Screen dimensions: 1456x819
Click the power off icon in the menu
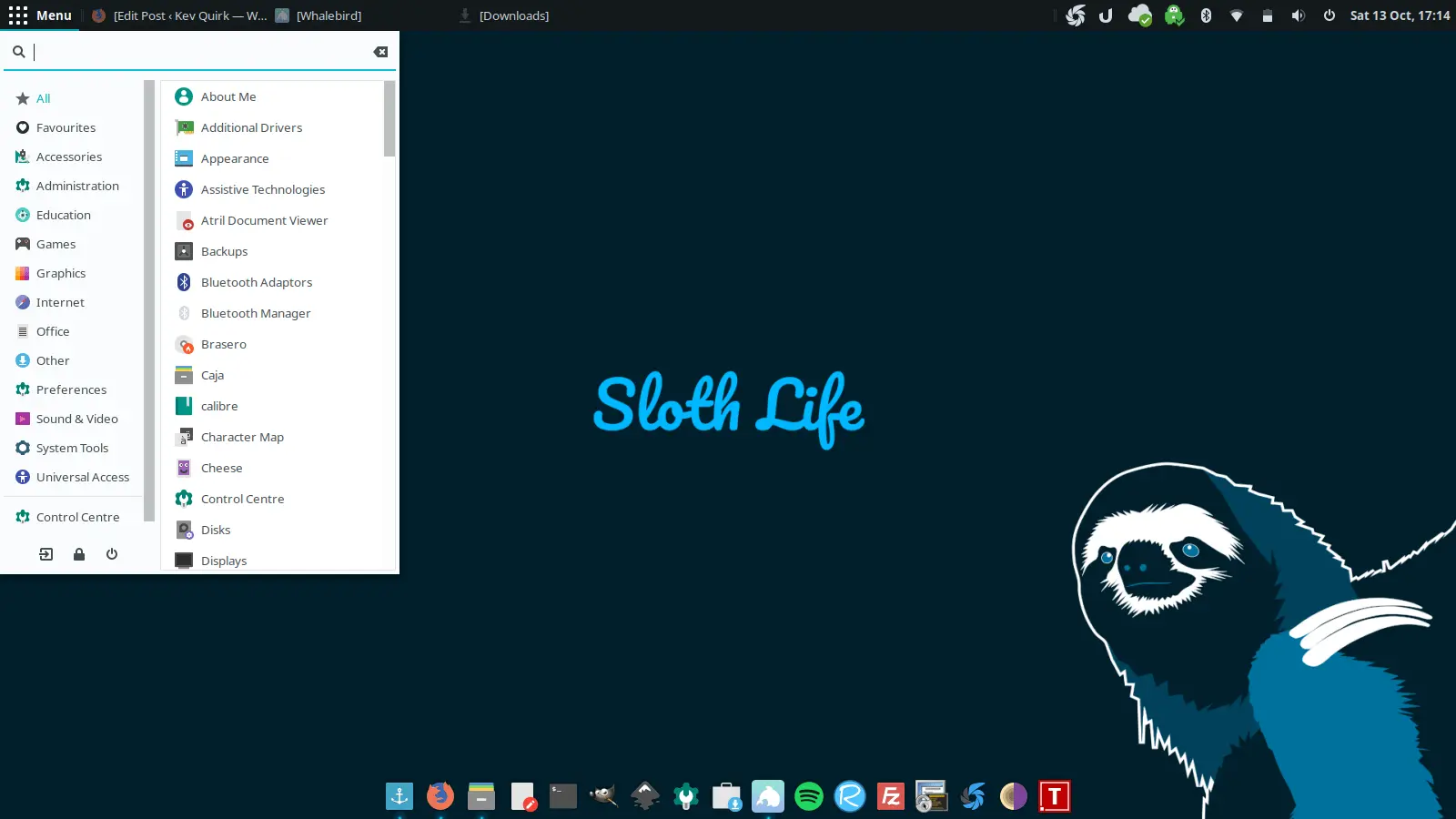(112, 553)
